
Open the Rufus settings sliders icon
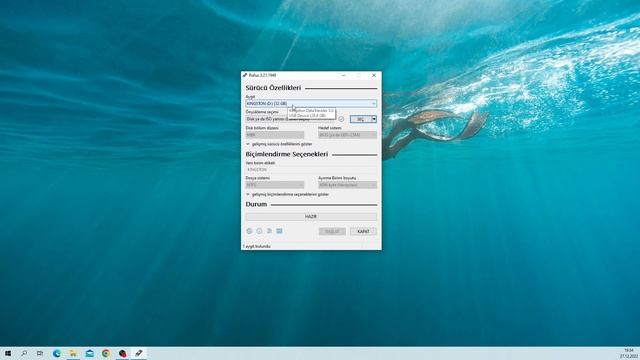pyautogui.click(x=269, y=231)
